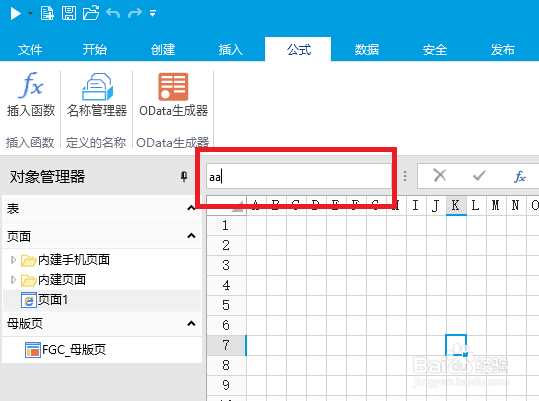Click the select-all corner of the grid
Screen dimensions: 539x401
226,205
